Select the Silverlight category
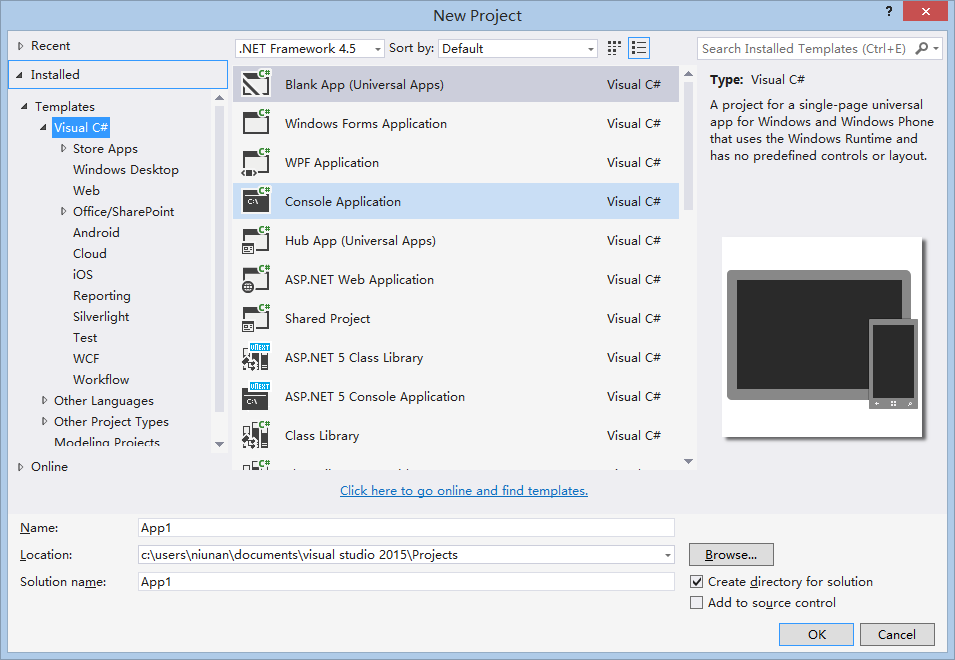This screenshot has height=660, width=955. pyautogui.click(x=101, y=317)
